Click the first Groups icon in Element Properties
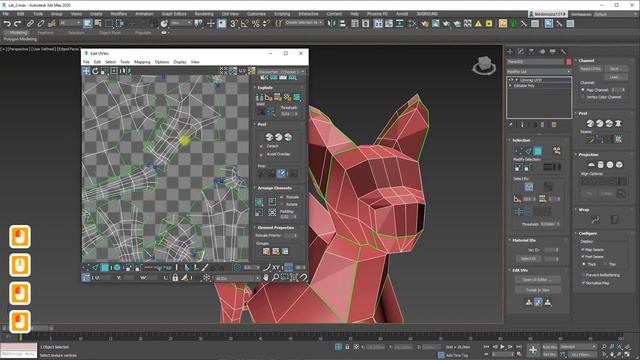 coord(266,251)
